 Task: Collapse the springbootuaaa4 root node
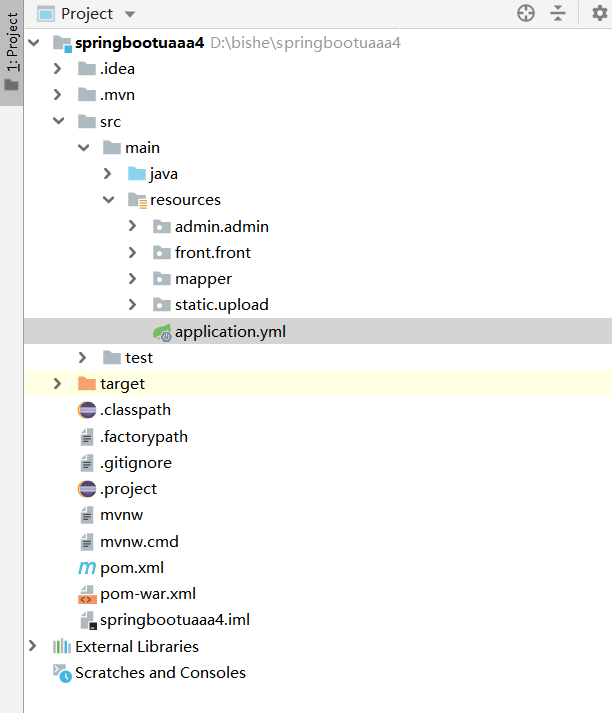[34, 43]
